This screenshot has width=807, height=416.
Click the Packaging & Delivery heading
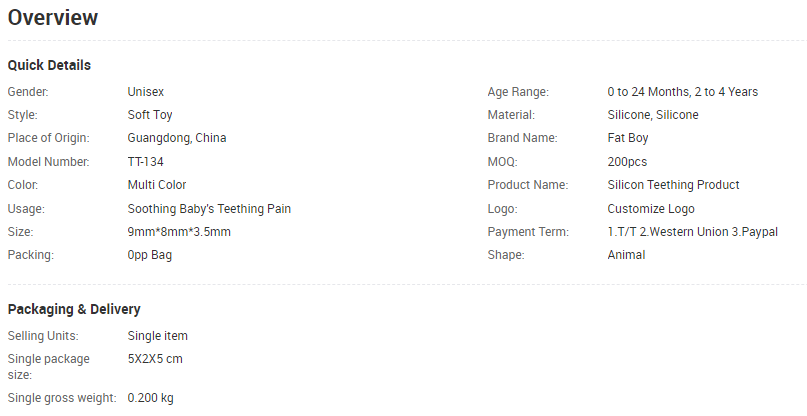coord(74,309)
